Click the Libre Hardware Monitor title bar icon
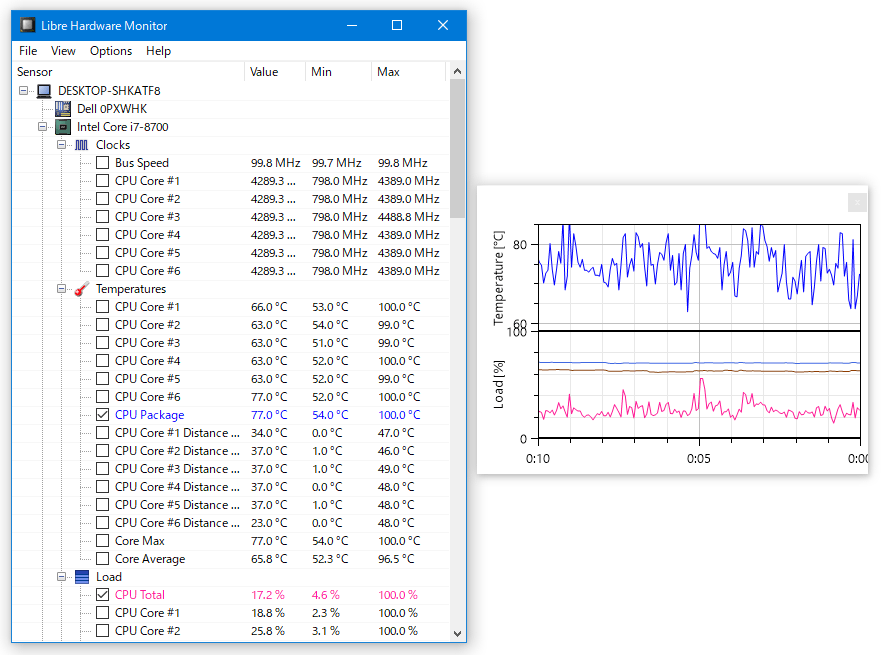This screenshot has width=882, height=655. [x=27, y=25]
